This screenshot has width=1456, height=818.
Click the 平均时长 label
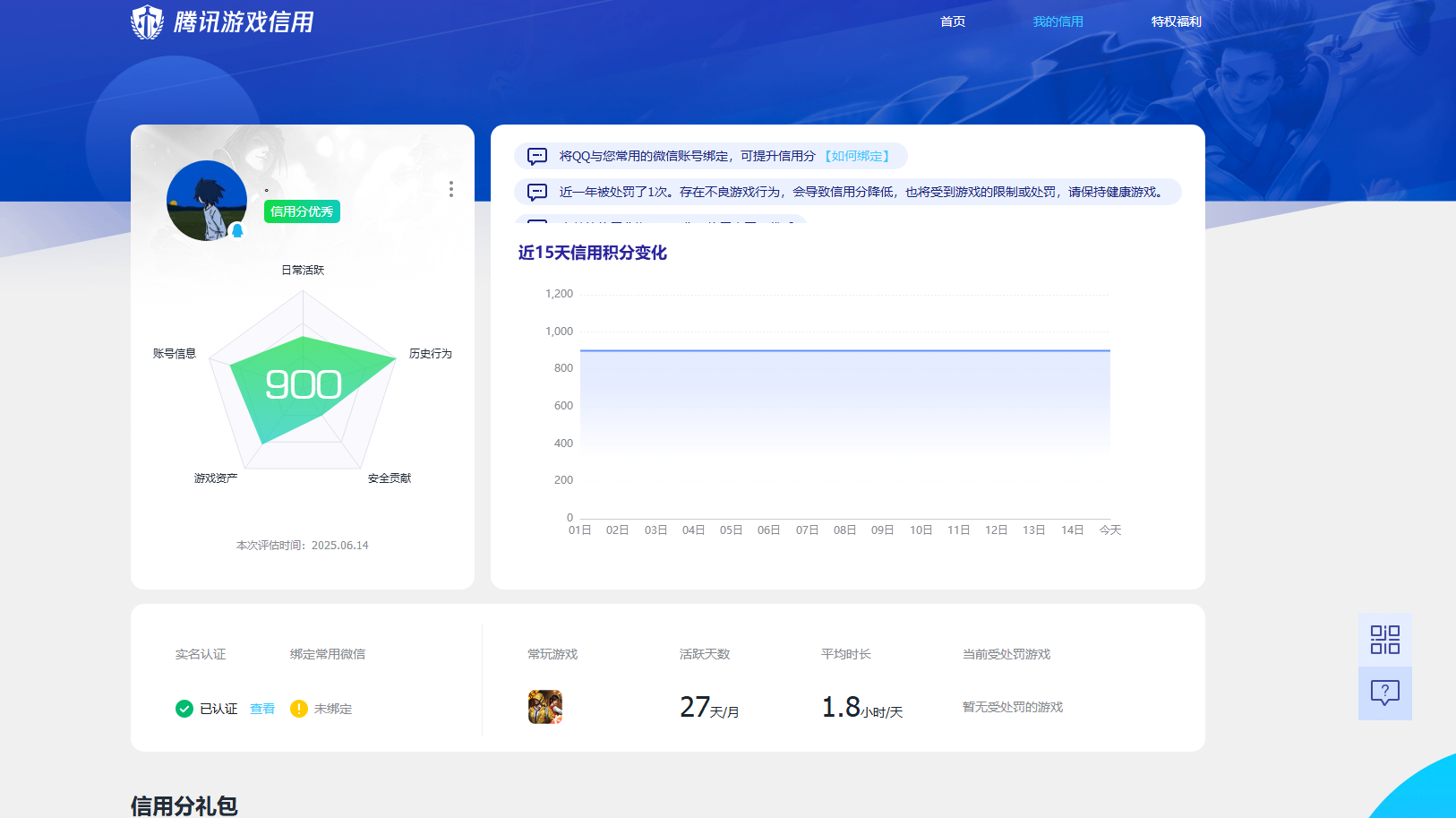point(846,654)
